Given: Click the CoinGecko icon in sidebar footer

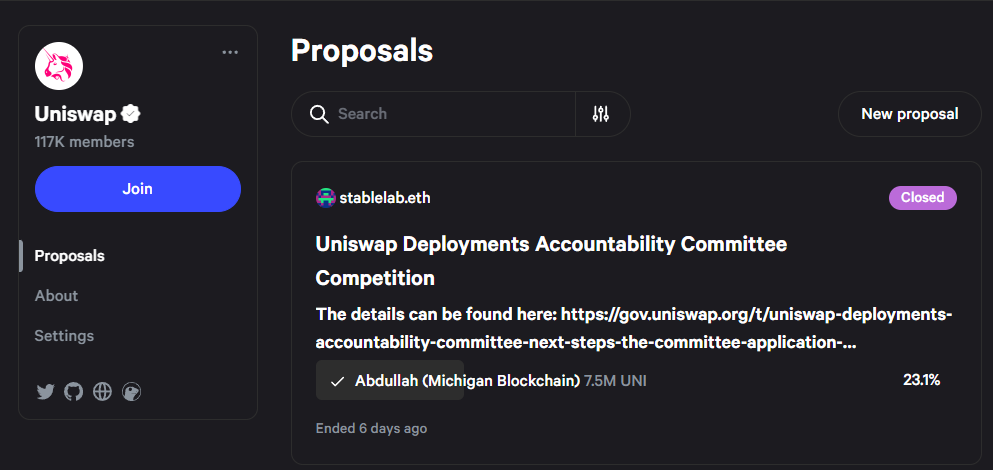Looking at the screenshot, I should click(x=131, y=391).
